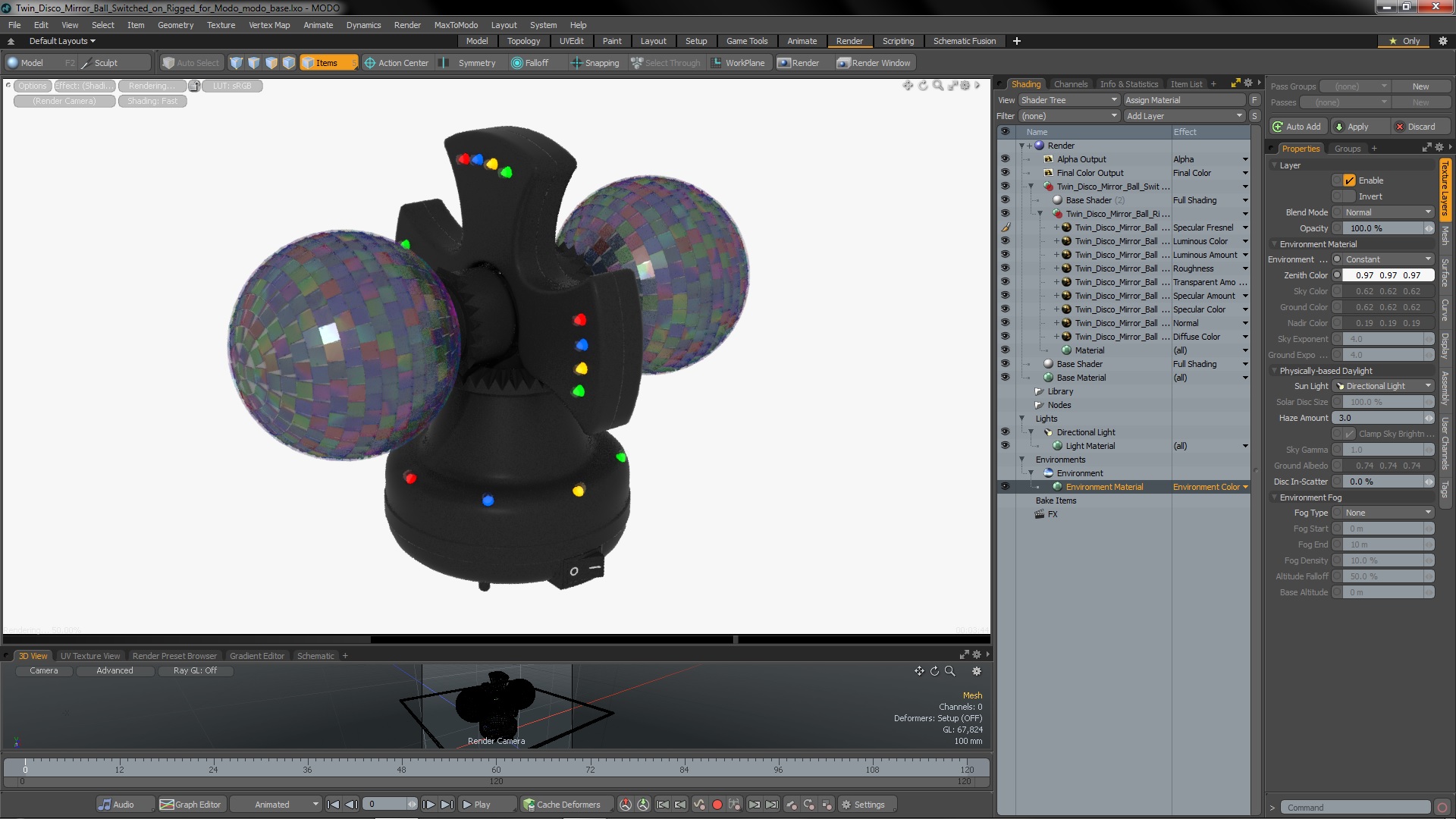Open Add Layer dropdown
The width and height of the screenshot is (1456, 819).
pos(1184,116)
